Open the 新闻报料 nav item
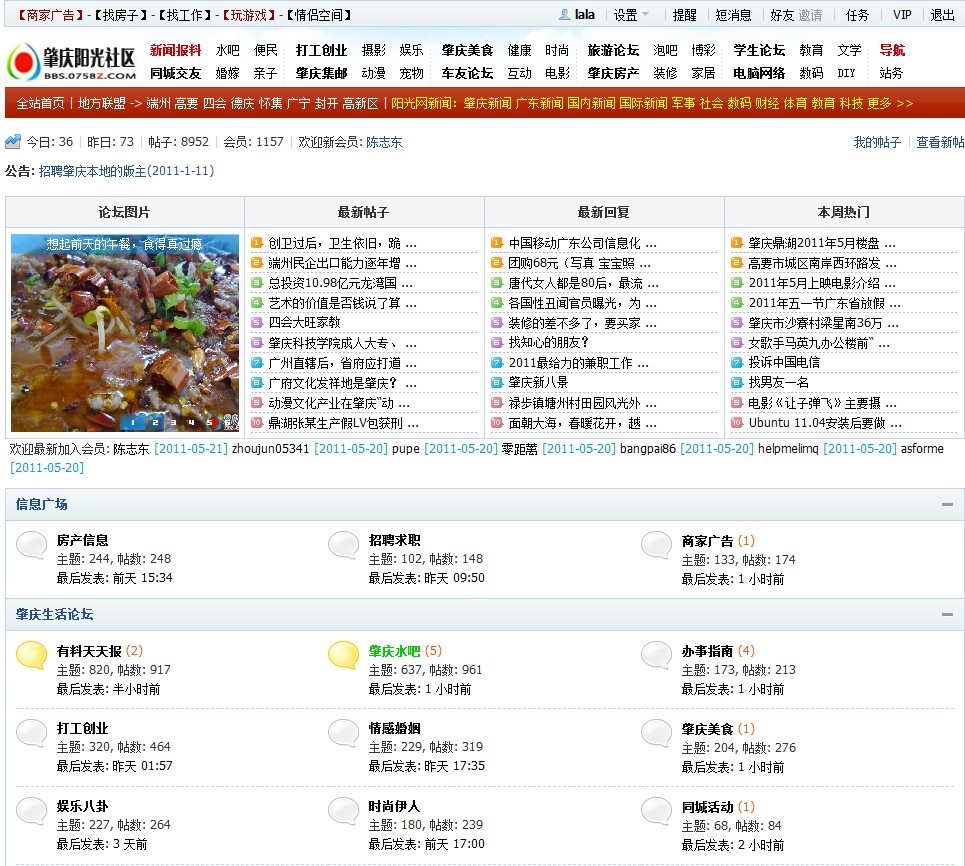 (x=175, y=50)
